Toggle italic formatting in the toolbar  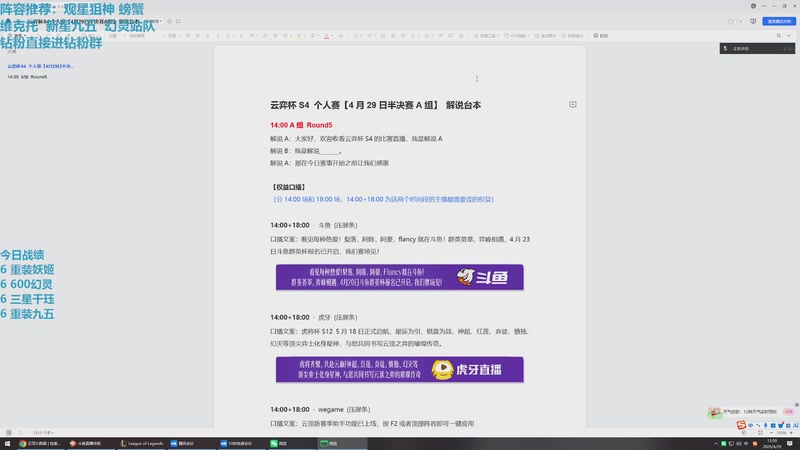coord(217,36)
